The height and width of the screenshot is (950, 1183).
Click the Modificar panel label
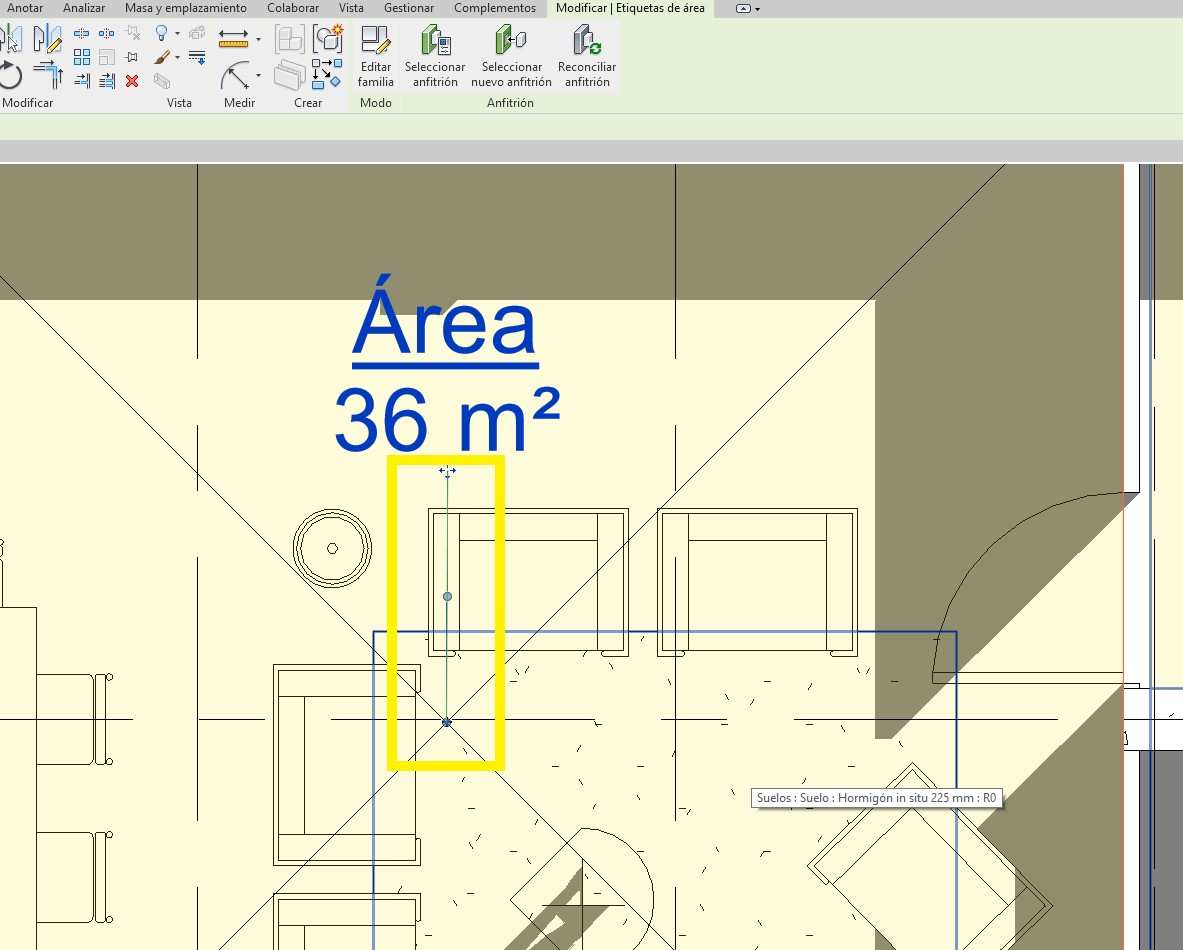(x=28, y=103)
